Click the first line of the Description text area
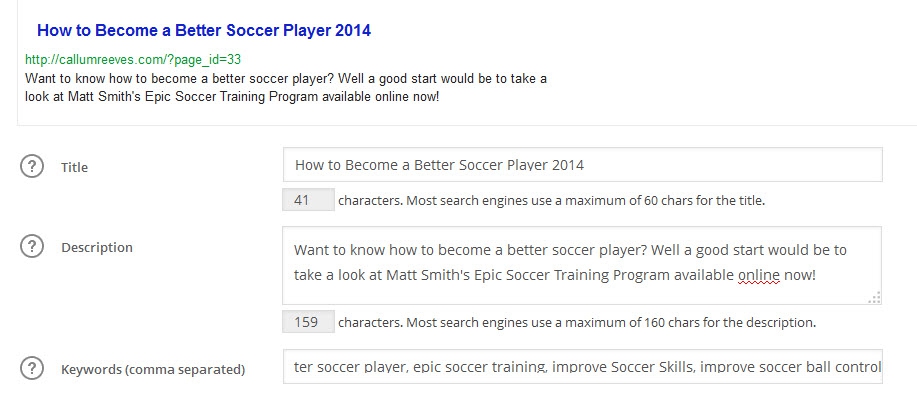The height and width of the screenshot is (406, 917). (570, 249)
